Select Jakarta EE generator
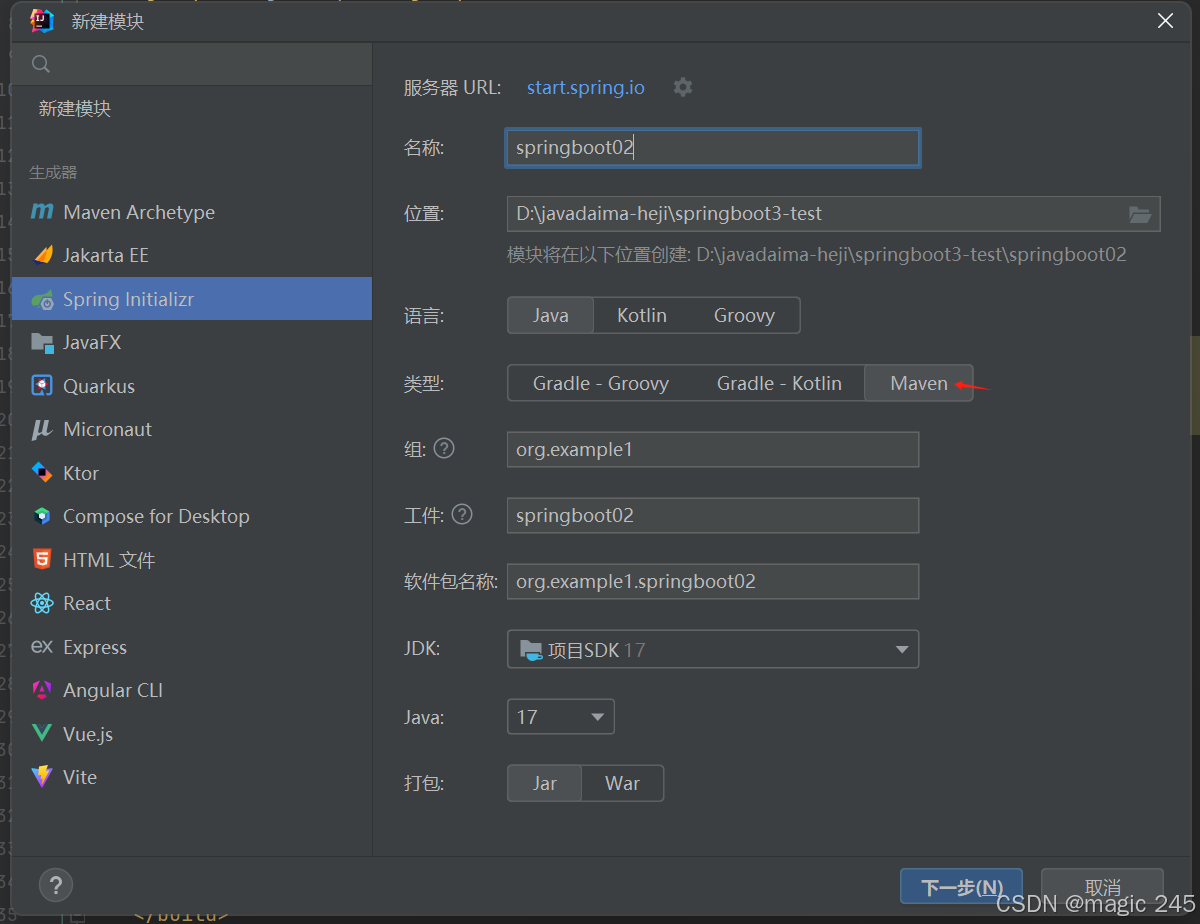The image size is (1200, 924). pyautogui.click(x=192, y=255)
